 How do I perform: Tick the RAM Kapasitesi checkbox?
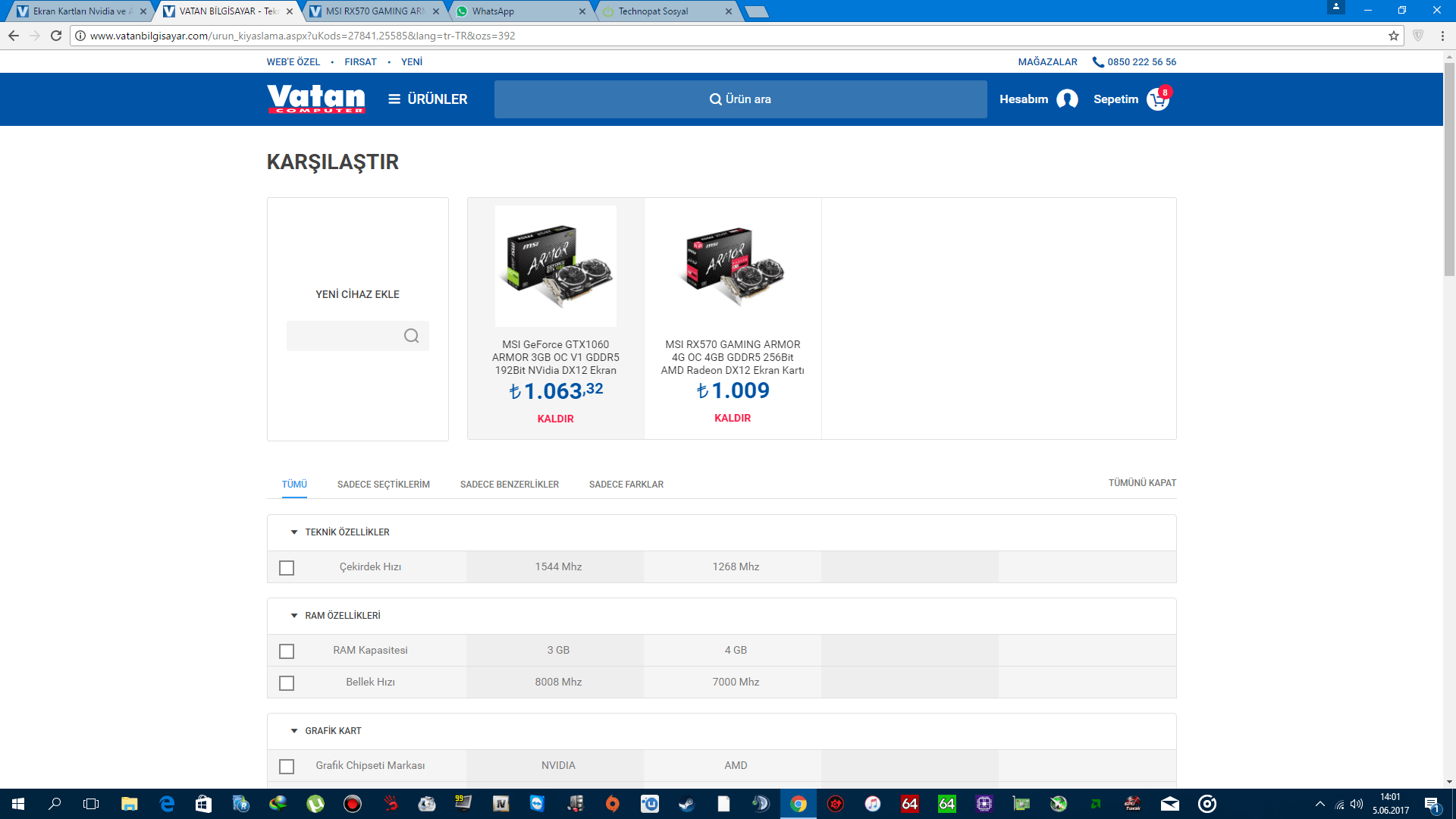[287, 651]
